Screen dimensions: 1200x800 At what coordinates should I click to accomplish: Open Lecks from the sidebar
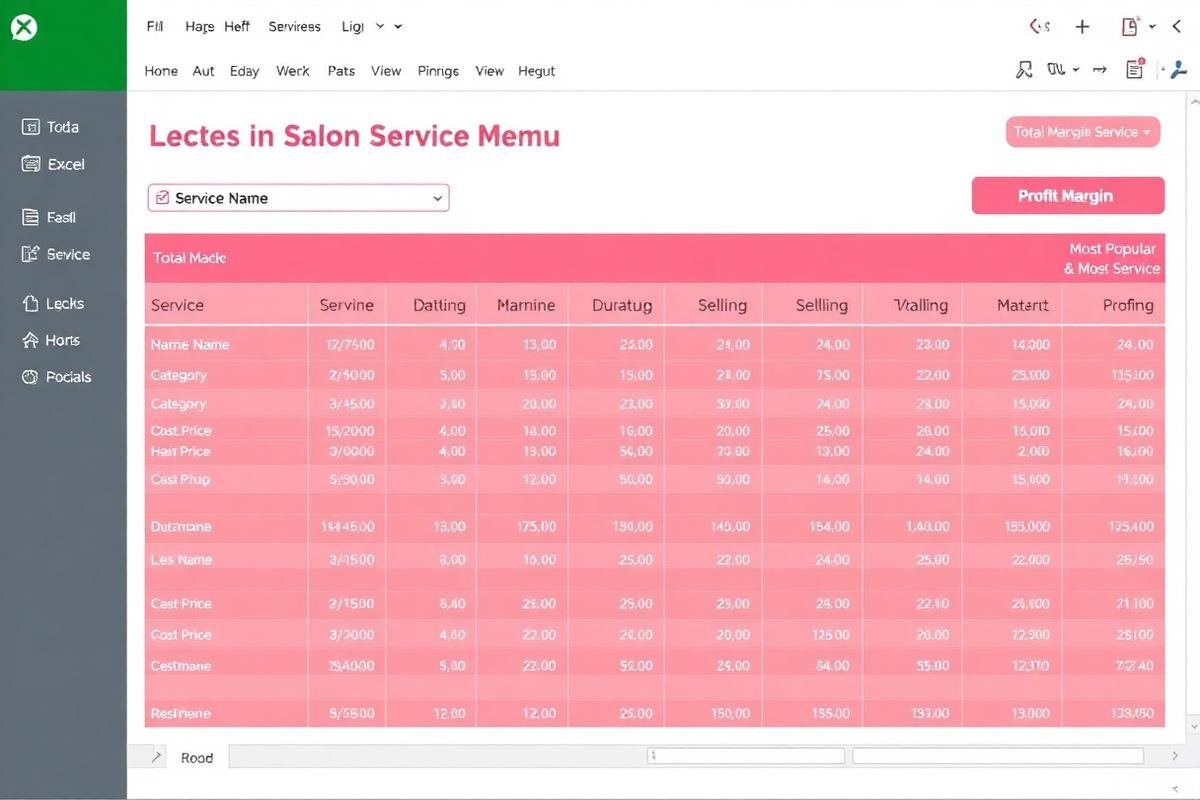pyautogui.click(x=53, y=303)
